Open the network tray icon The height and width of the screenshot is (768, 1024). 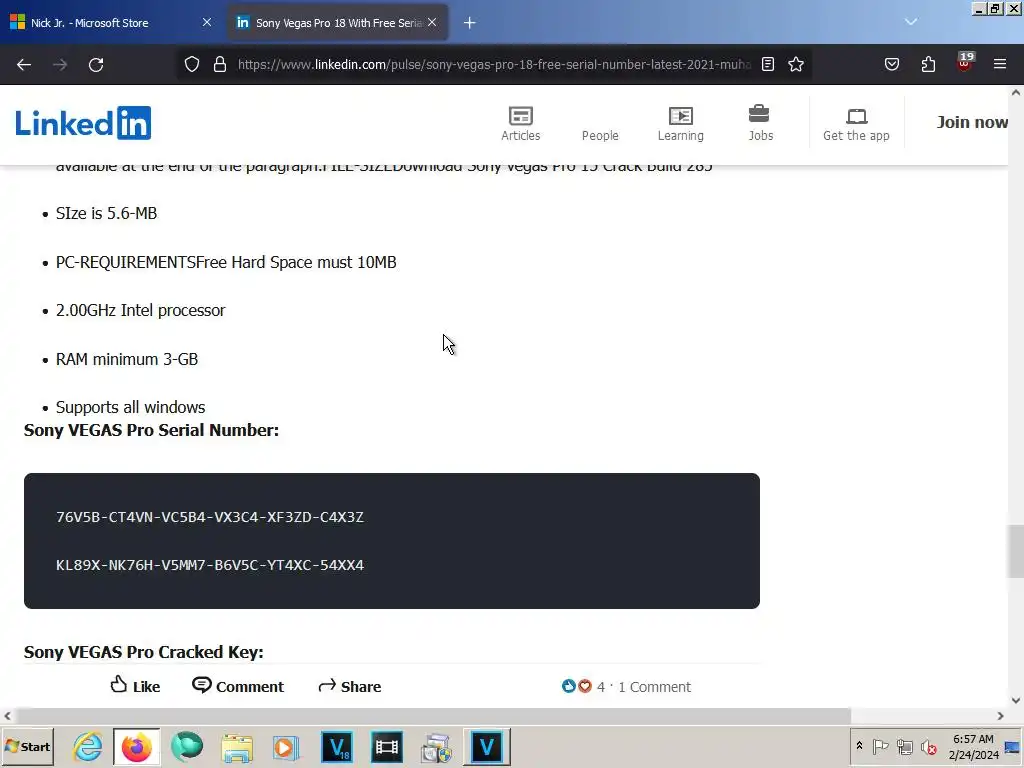904,746
